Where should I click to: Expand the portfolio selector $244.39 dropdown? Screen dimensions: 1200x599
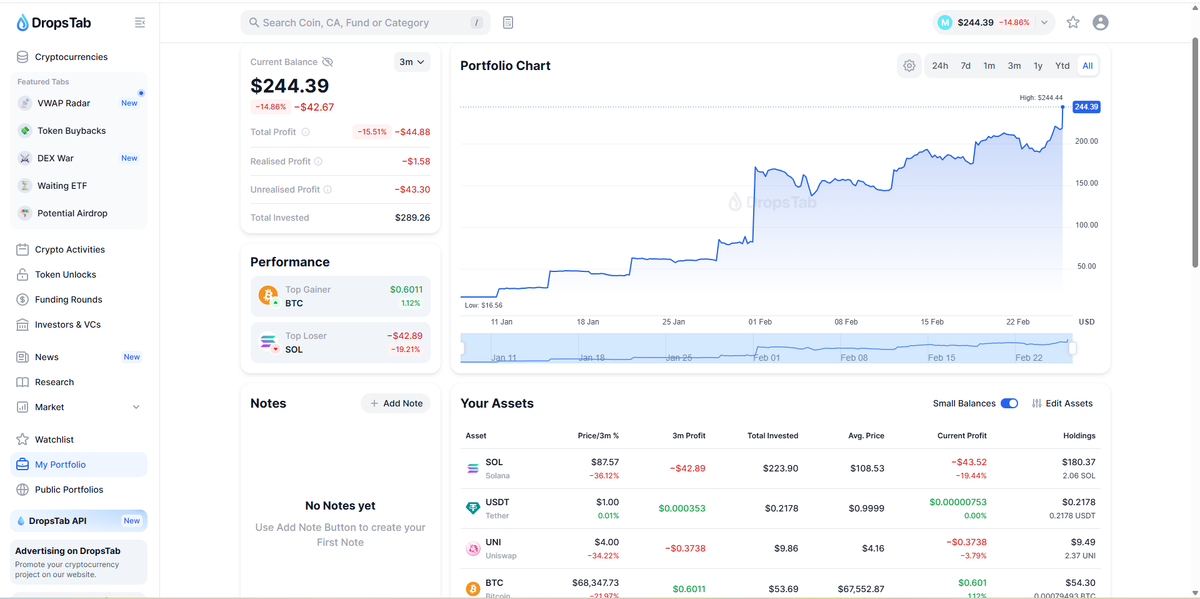993,22
